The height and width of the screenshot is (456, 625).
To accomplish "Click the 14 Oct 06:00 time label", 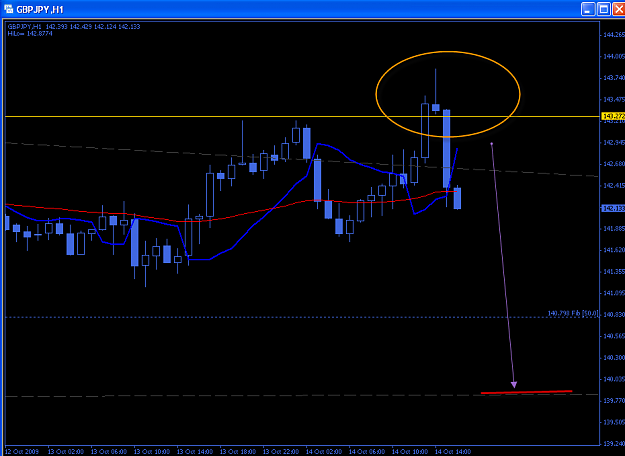I will tap(367, 452).
